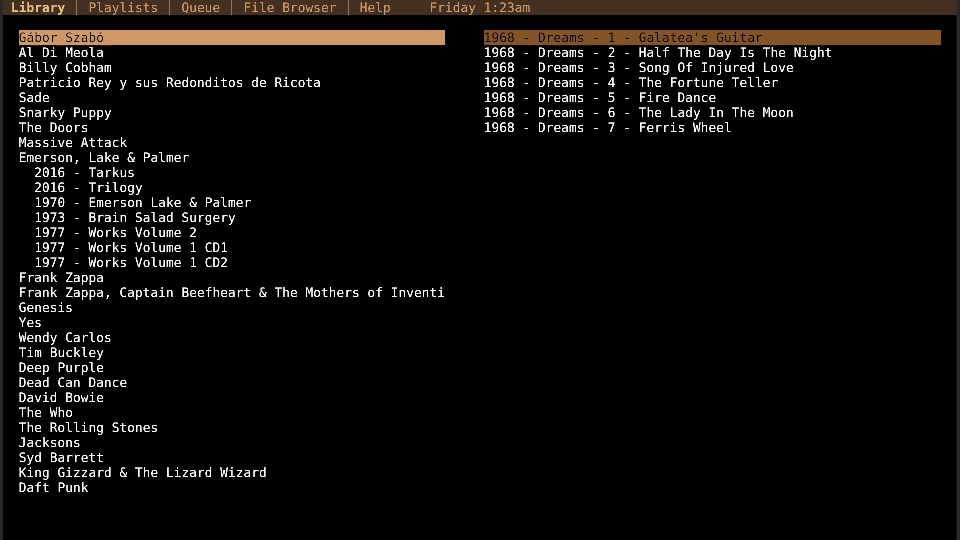Viewport: 960px width, 540px height.
Task: Select track 4 The Fortune Teller
Action: 631,83
